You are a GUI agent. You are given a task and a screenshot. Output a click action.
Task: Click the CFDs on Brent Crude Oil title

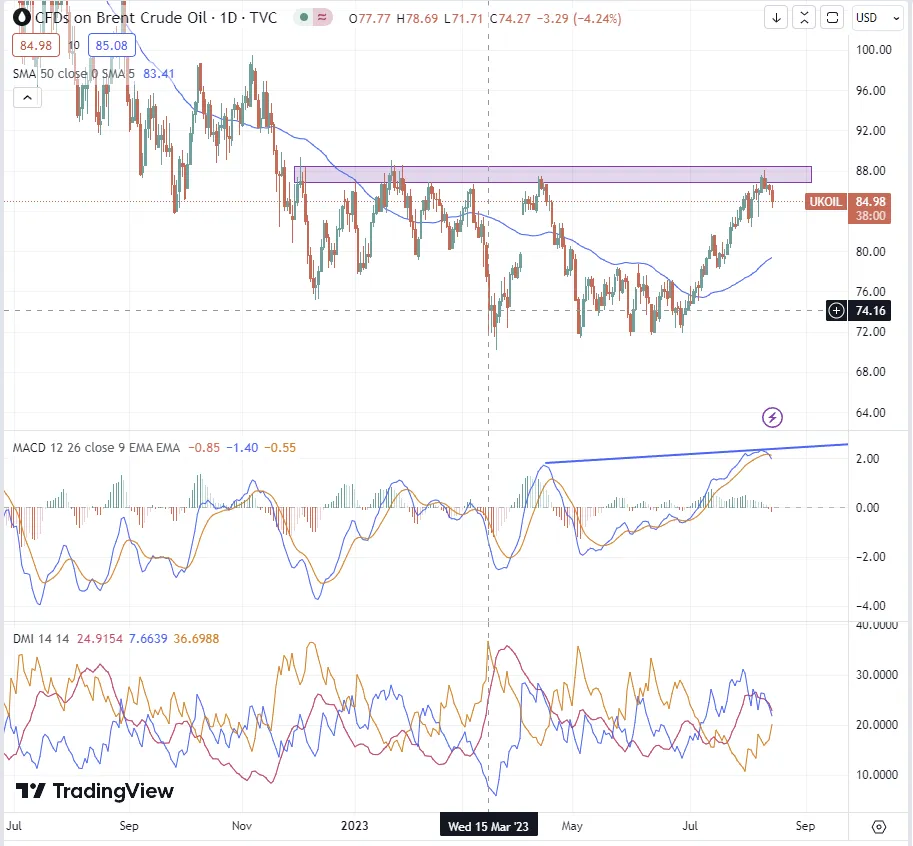[x=156, y=17]
